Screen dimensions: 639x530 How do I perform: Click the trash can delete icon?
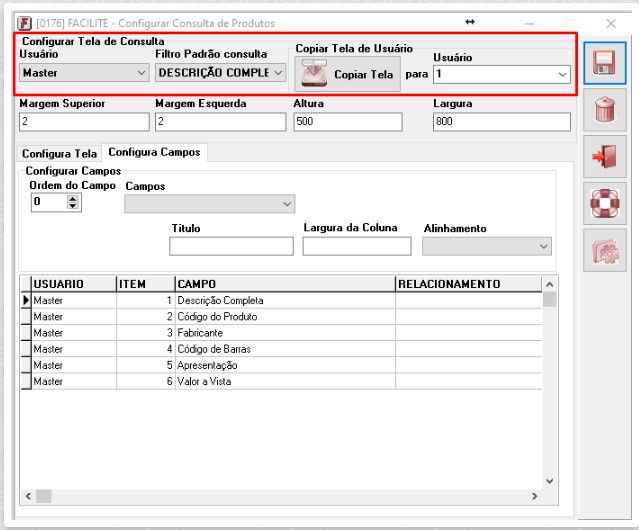click(604, 110)
